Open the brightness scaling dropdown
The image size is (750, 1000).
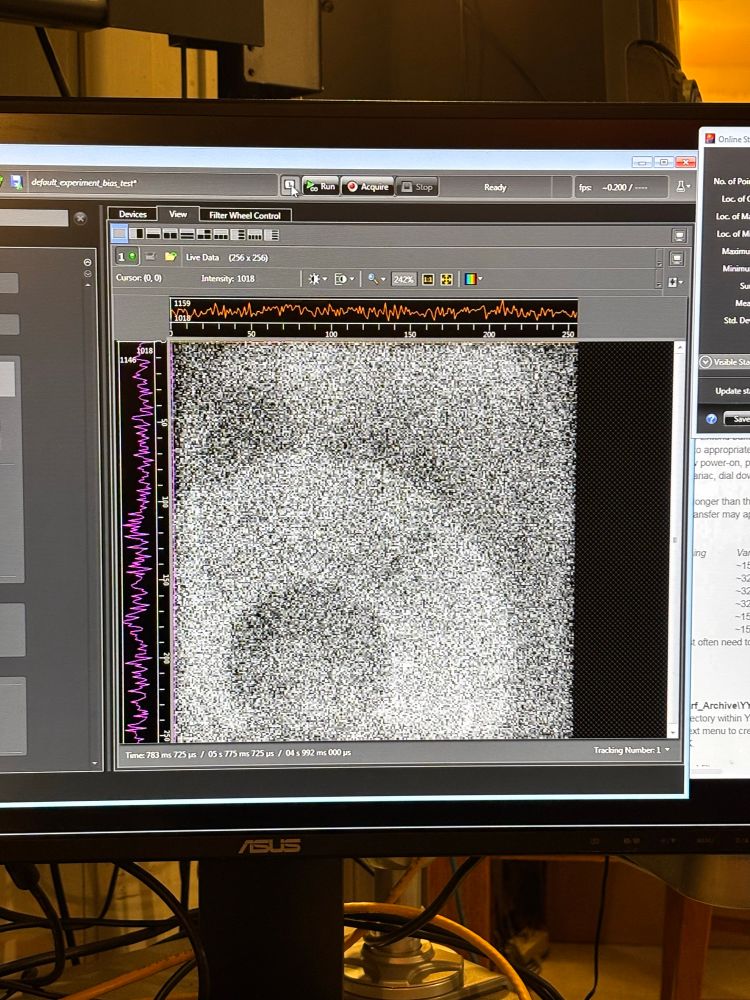click(x=317, y=279)
